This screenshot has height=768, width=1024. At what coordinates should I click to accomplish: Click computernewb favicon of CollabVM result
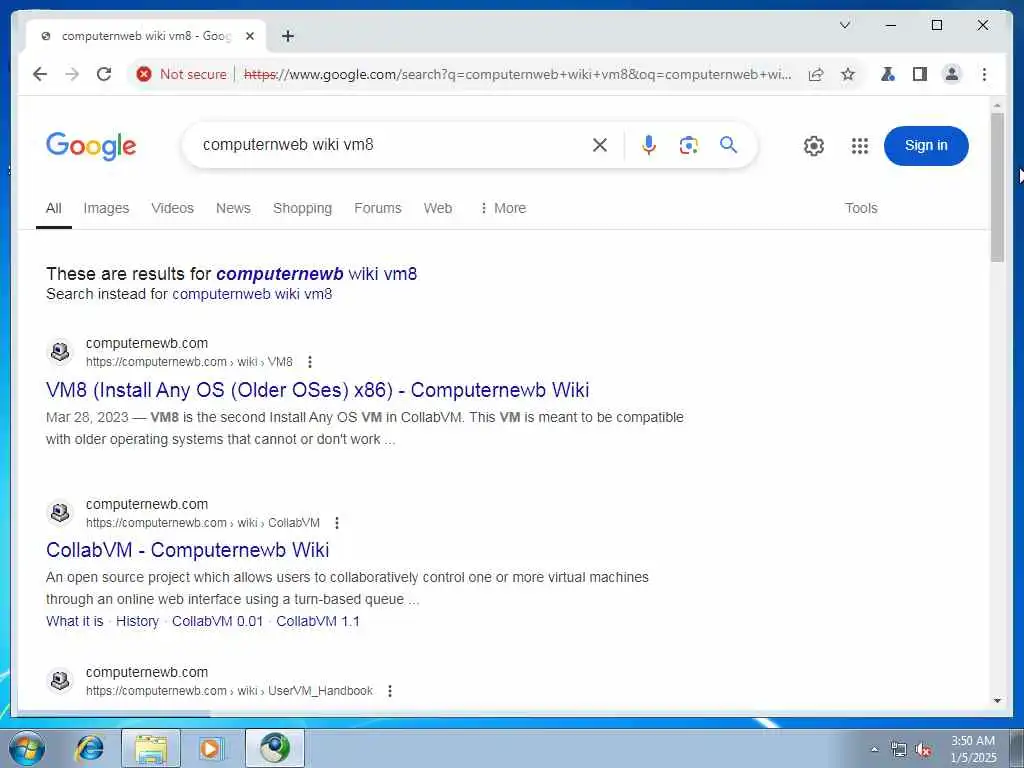coord(60,513)
